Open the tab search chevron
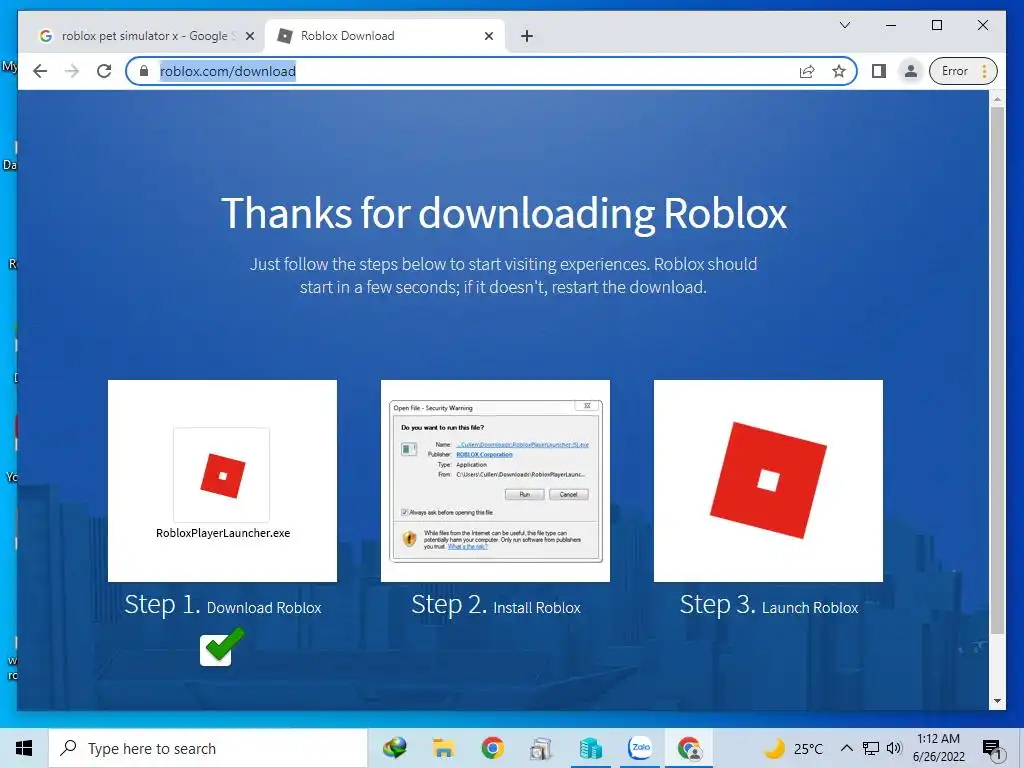 click(x=844, y=25)
